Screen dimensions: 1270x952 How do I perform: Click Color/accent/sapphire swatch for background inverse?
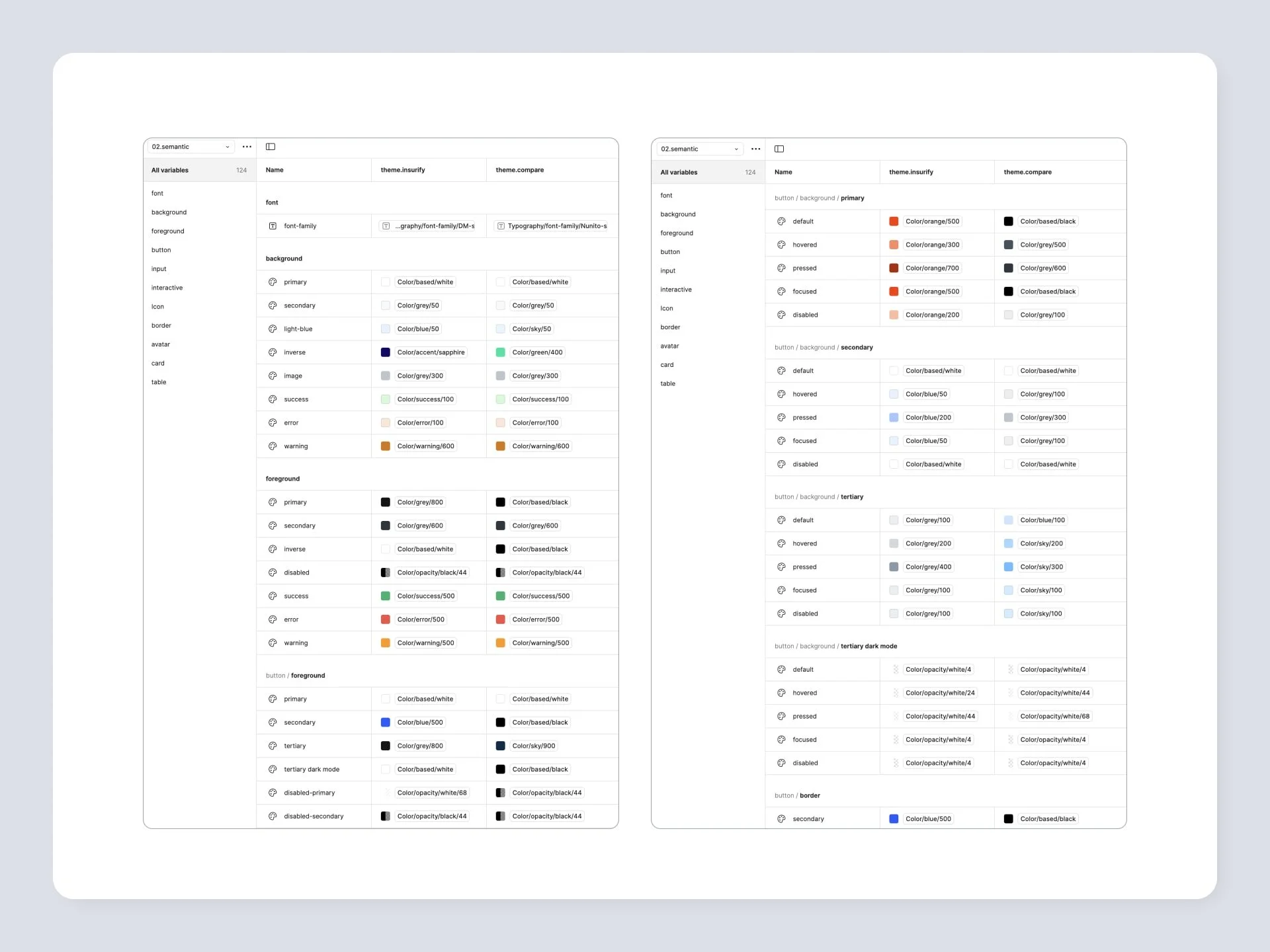pos(386,352)
